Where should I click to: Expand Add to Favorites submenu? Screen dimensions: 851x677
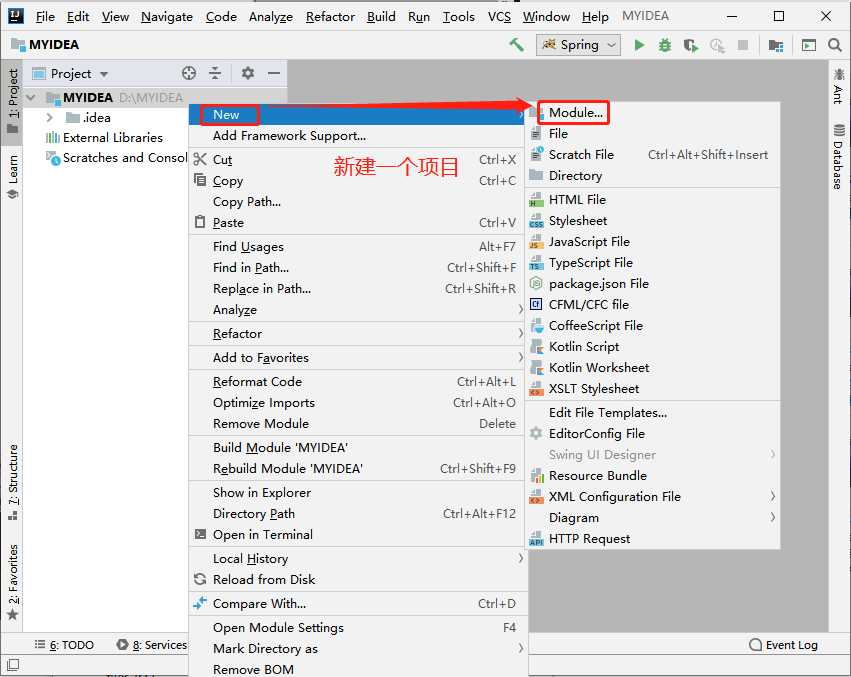[357, 358]
